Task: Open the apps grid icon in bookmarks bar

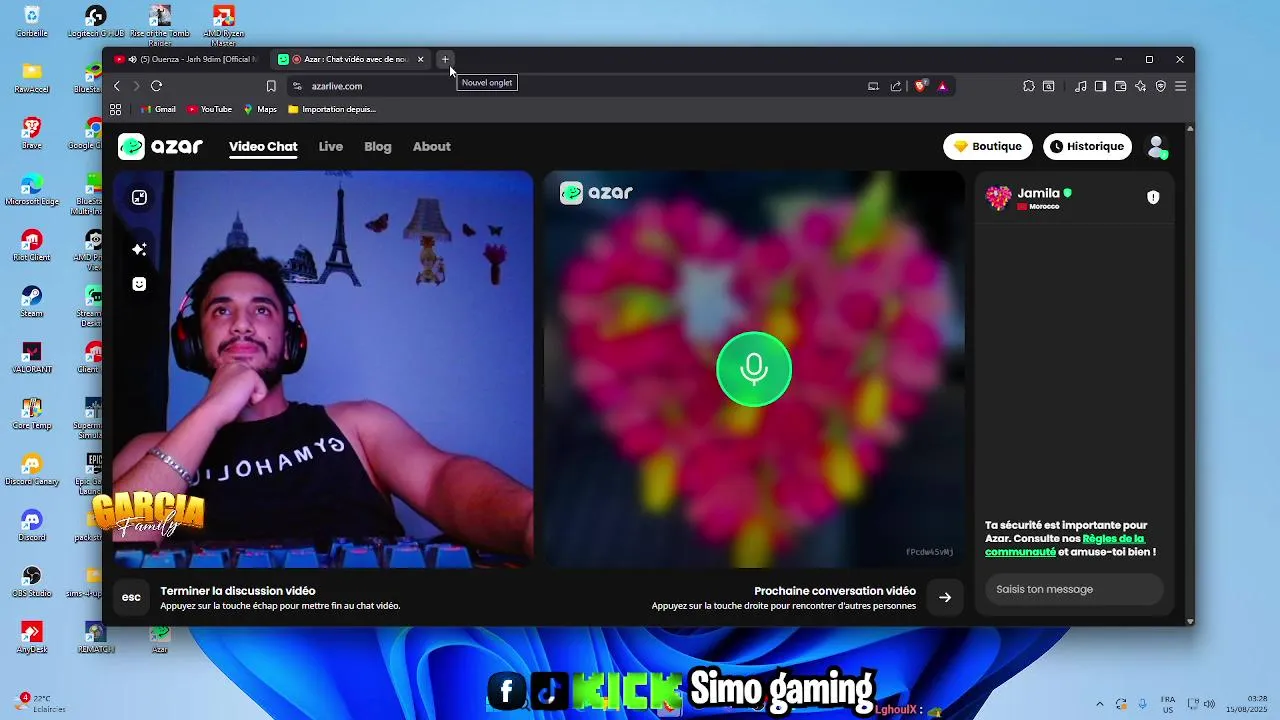Action: pos(116,109)
